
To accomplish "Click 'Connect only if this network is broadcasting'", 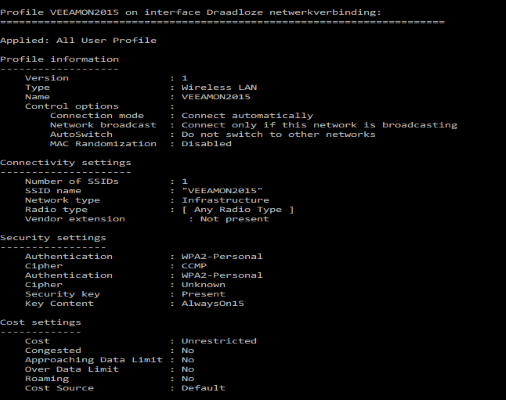I will tap(319, 125).
